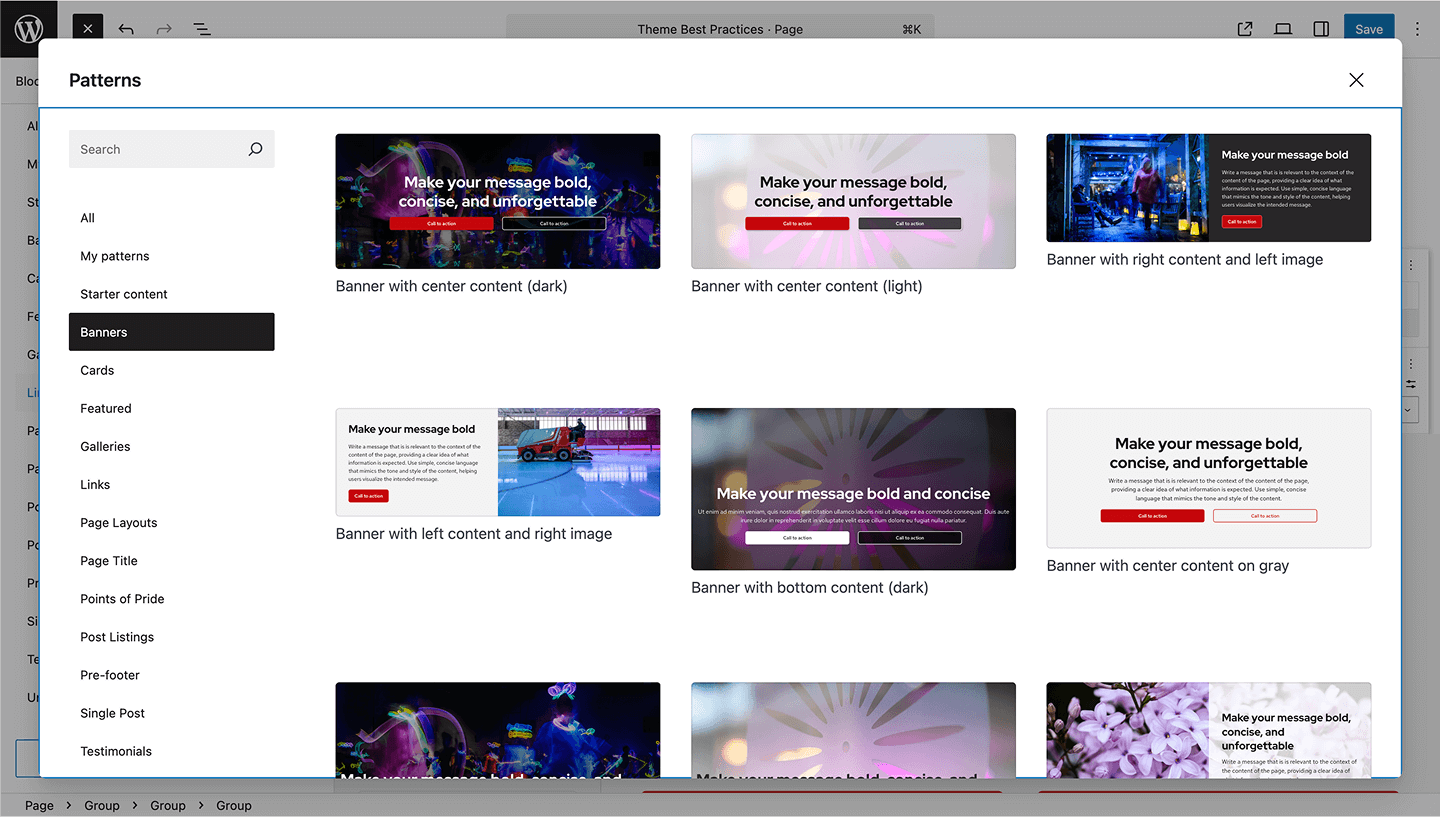The width and height of the screenshot is (1441, 817).
Task: Click the Save button
Action: 1368,29
